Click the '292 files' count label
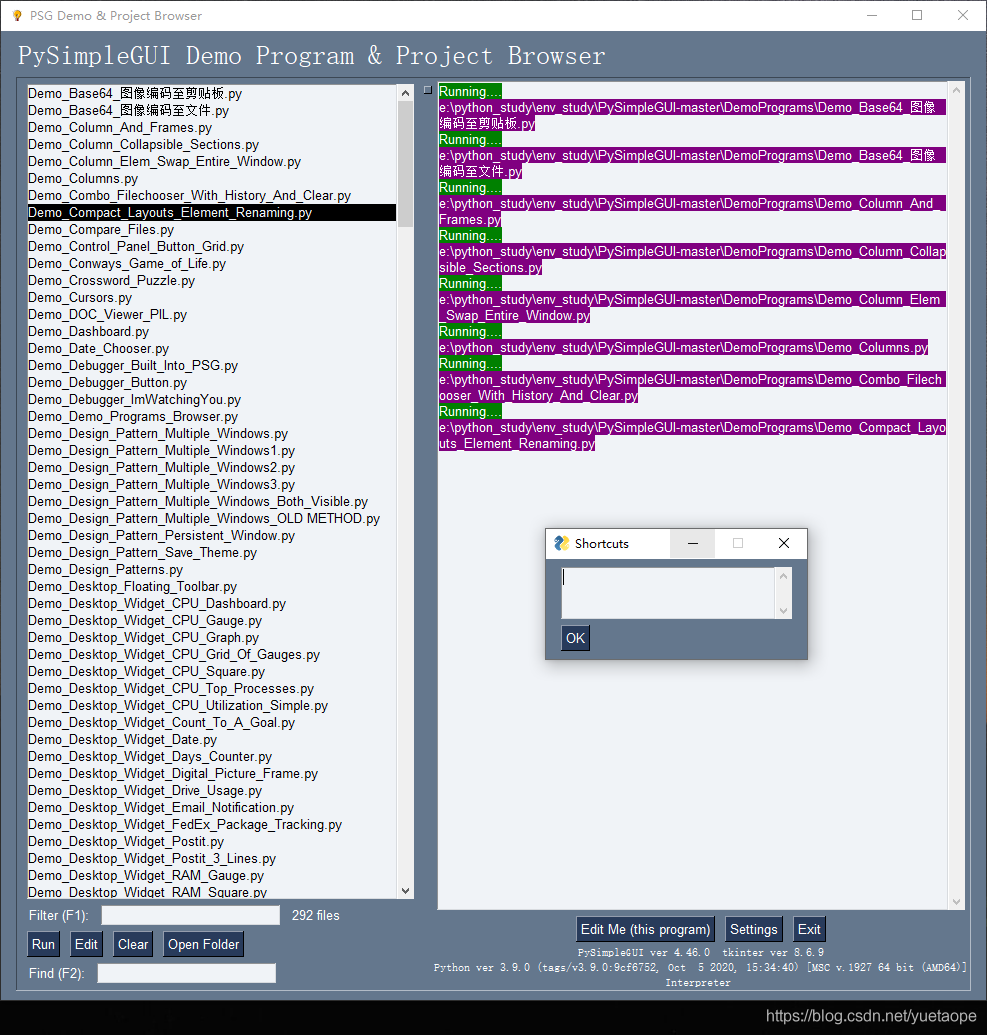Screen dimensions: 987x1035 pos(316,916)
